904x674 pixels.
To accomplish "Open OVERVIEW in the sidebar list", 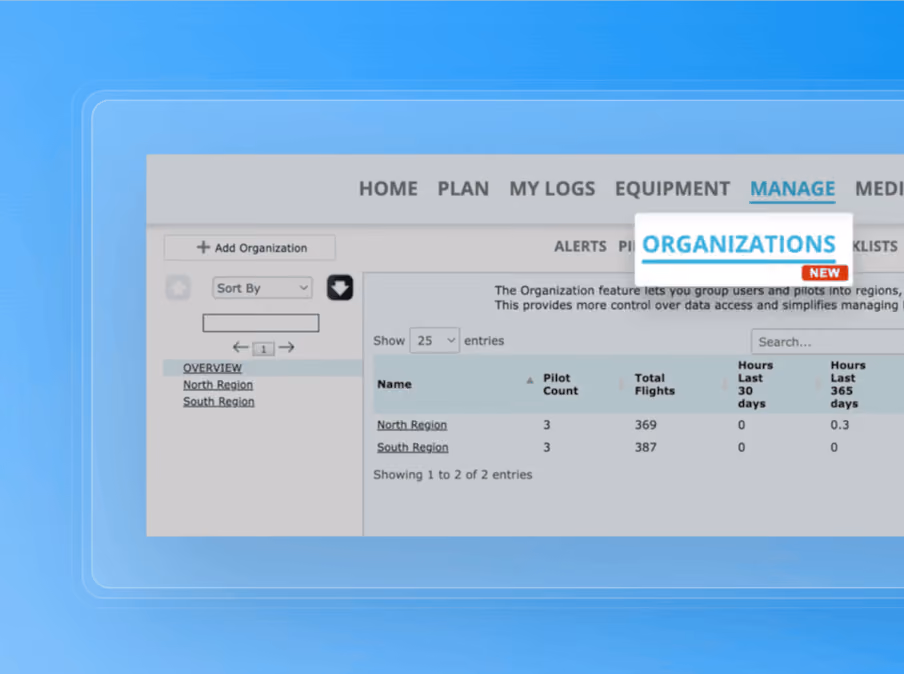I will 212,368.
